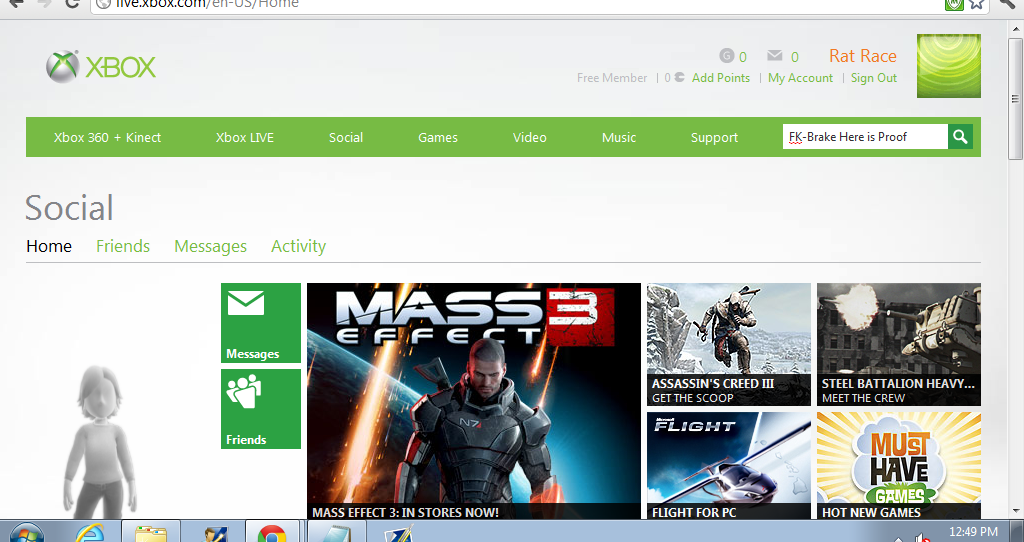Switch to the Messages tab
Image resolution: width=1024 pixels, height=542 pixels.
click(x=210, y=246)
